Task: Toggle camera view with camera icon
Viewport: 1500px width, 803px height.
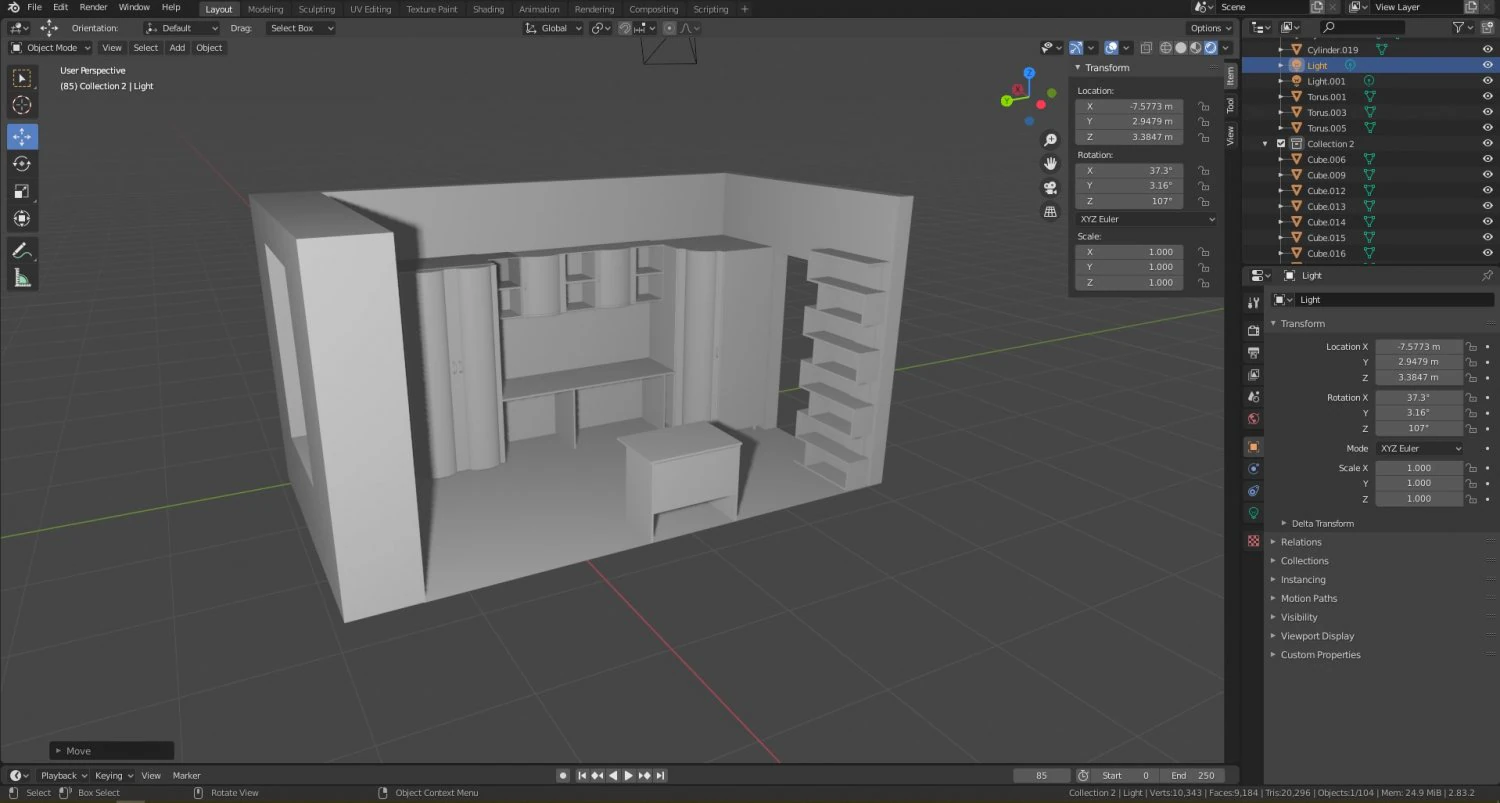Action: (x=1050, y=188)
